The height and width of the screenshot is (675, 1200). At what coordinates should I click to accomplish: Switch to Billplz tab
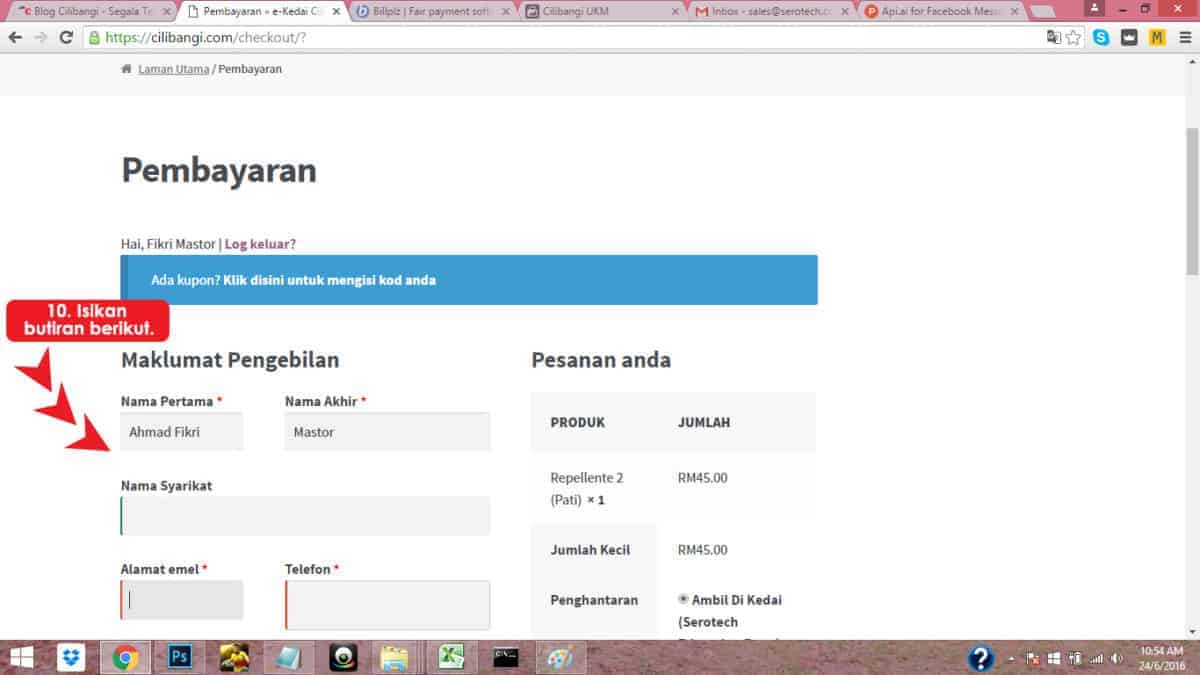pos(430,11)
